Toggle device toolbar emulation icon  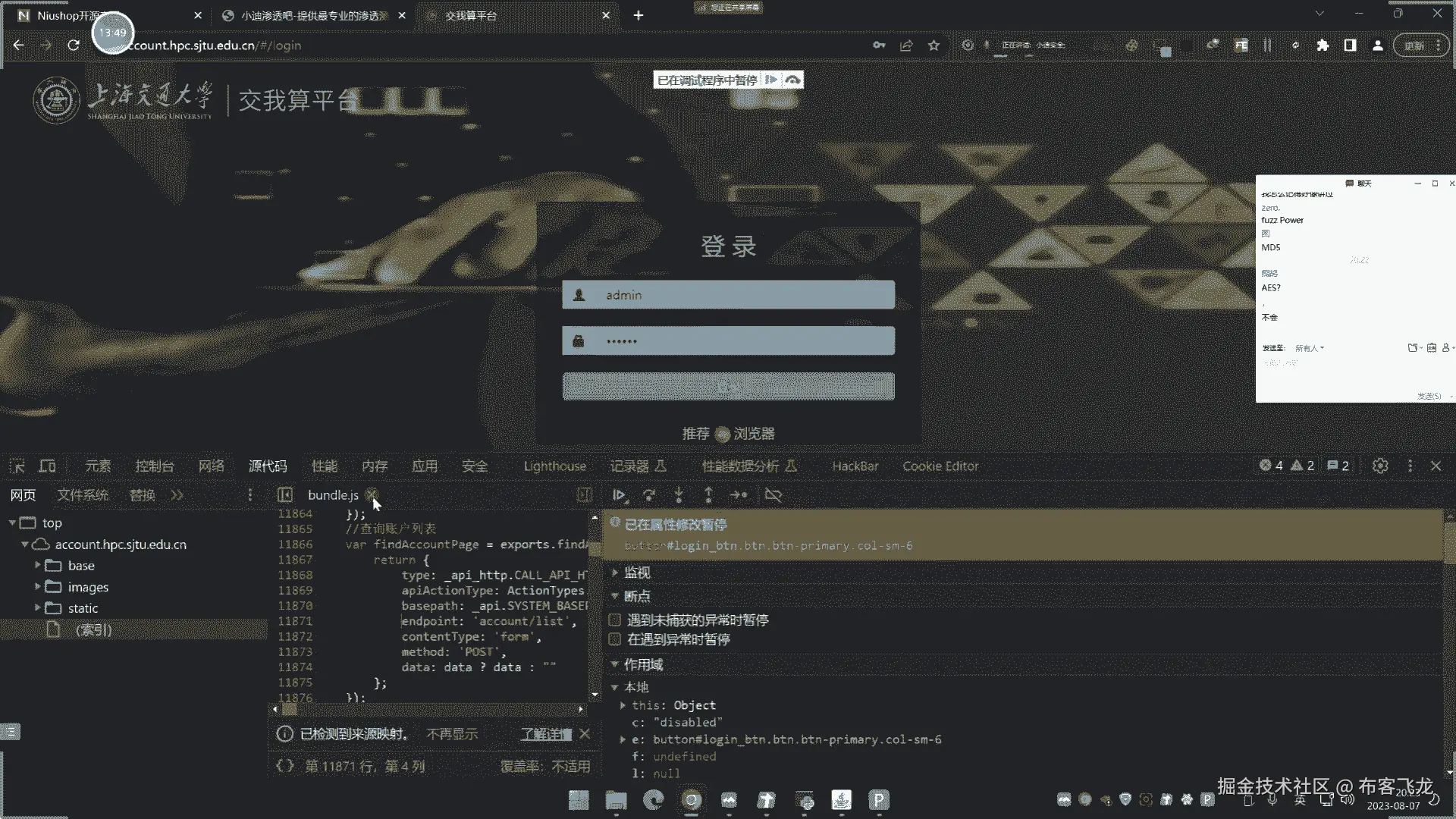click(47, 466)
